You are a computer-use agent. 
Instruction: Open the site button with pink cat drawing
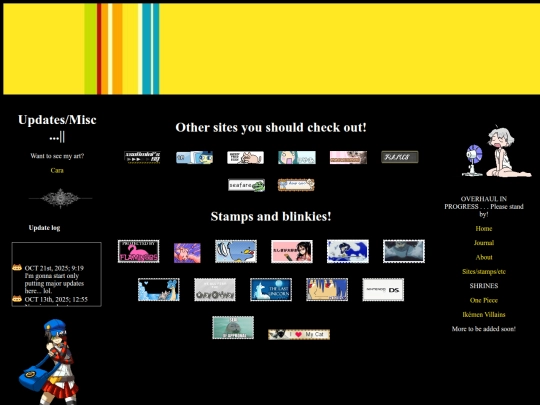click(x=245, y=157)
